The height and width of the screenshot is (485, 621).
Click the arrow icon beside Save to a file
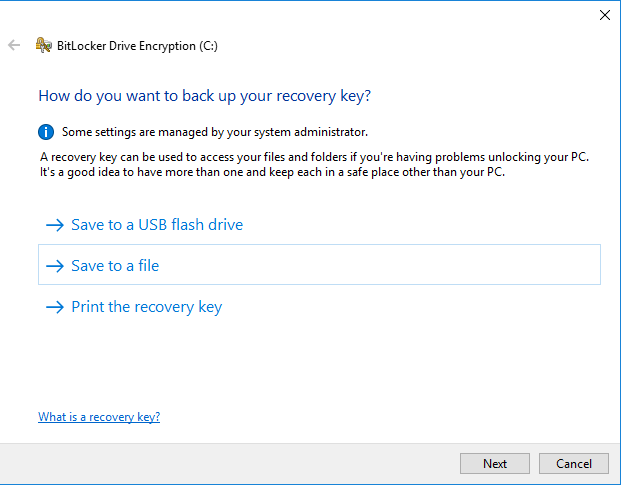click(55, 266)
